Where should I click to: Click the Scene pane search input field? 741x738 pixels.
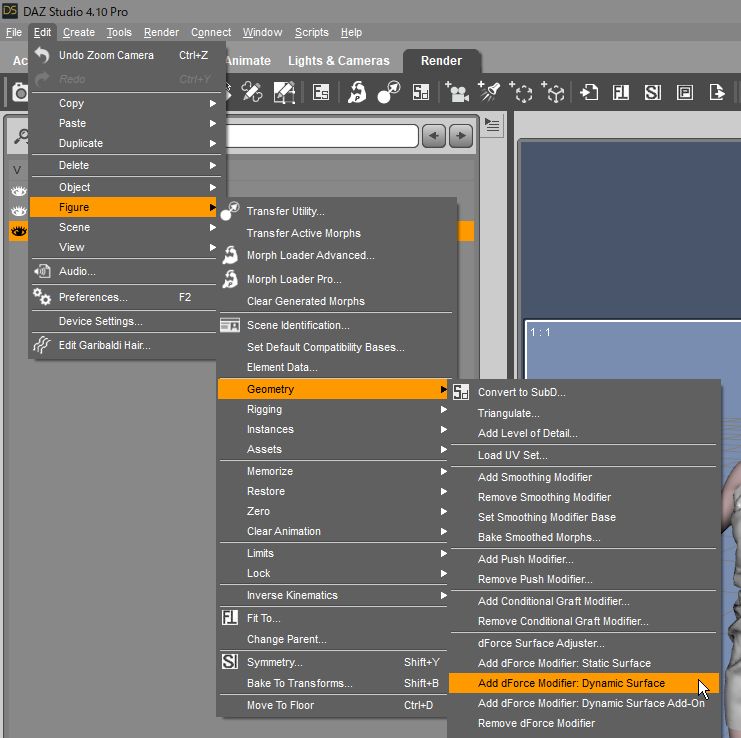(x=321, y=136)
